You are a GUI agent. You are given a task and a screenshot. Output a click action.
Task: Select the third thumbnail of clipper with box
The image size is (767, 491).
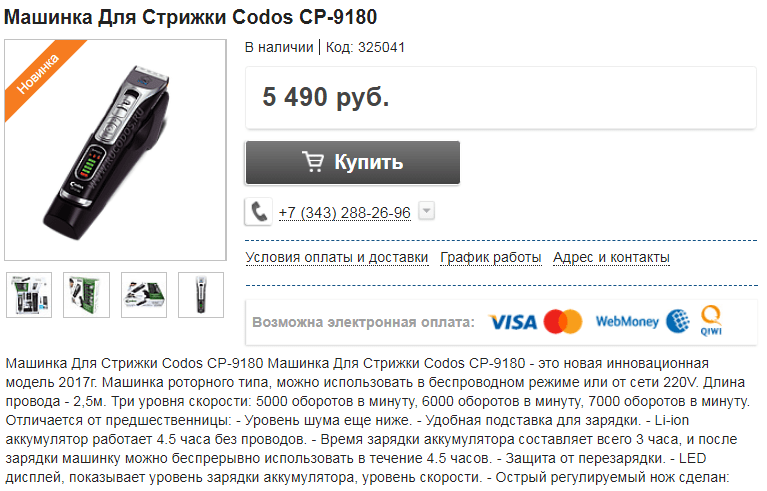point(144,295)
